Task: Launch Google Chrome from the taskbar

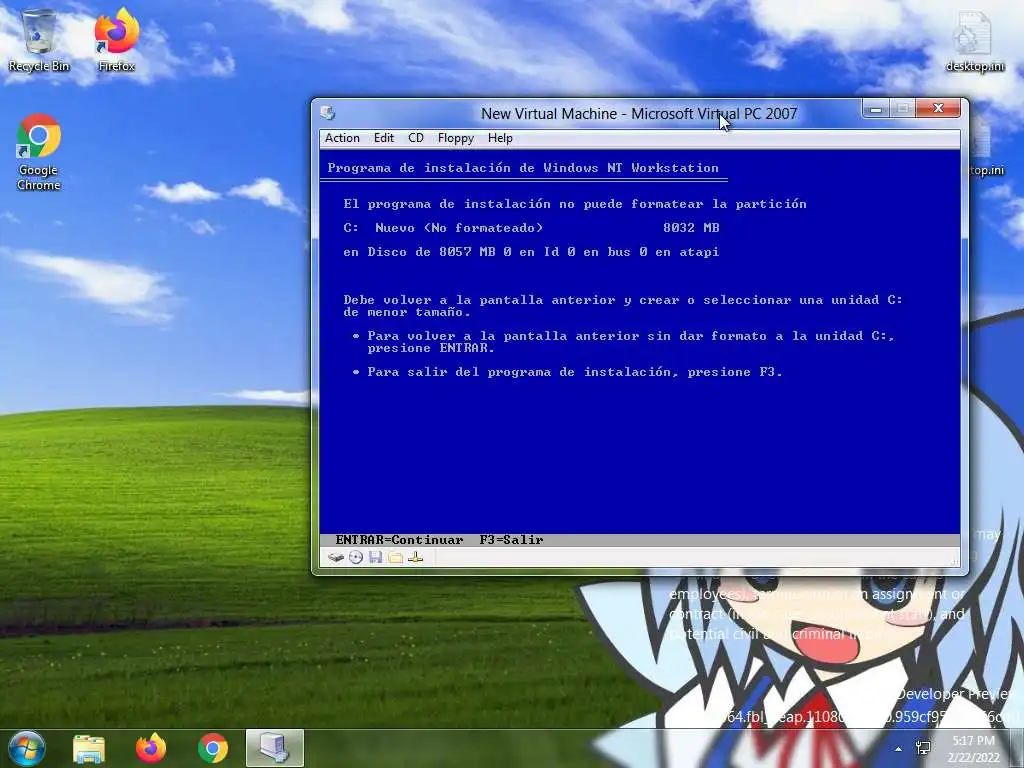Action: pos(213,748)
